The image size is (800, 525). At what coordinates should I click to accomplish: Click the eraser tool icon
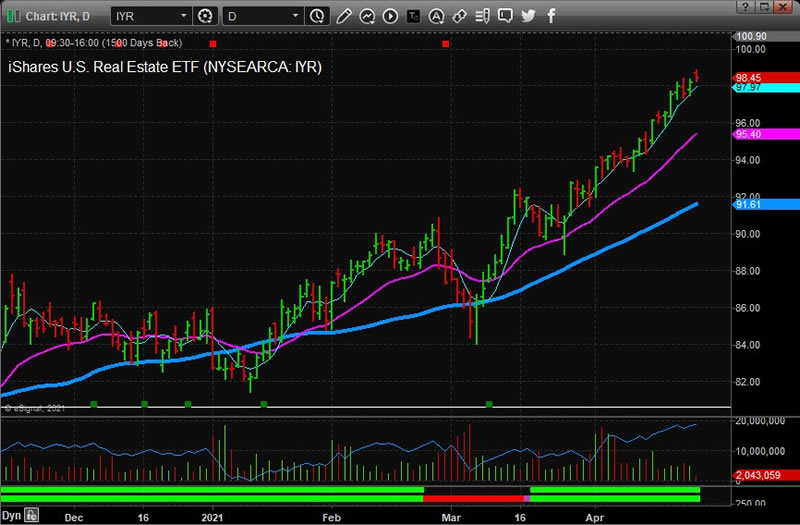click(459, 16)
